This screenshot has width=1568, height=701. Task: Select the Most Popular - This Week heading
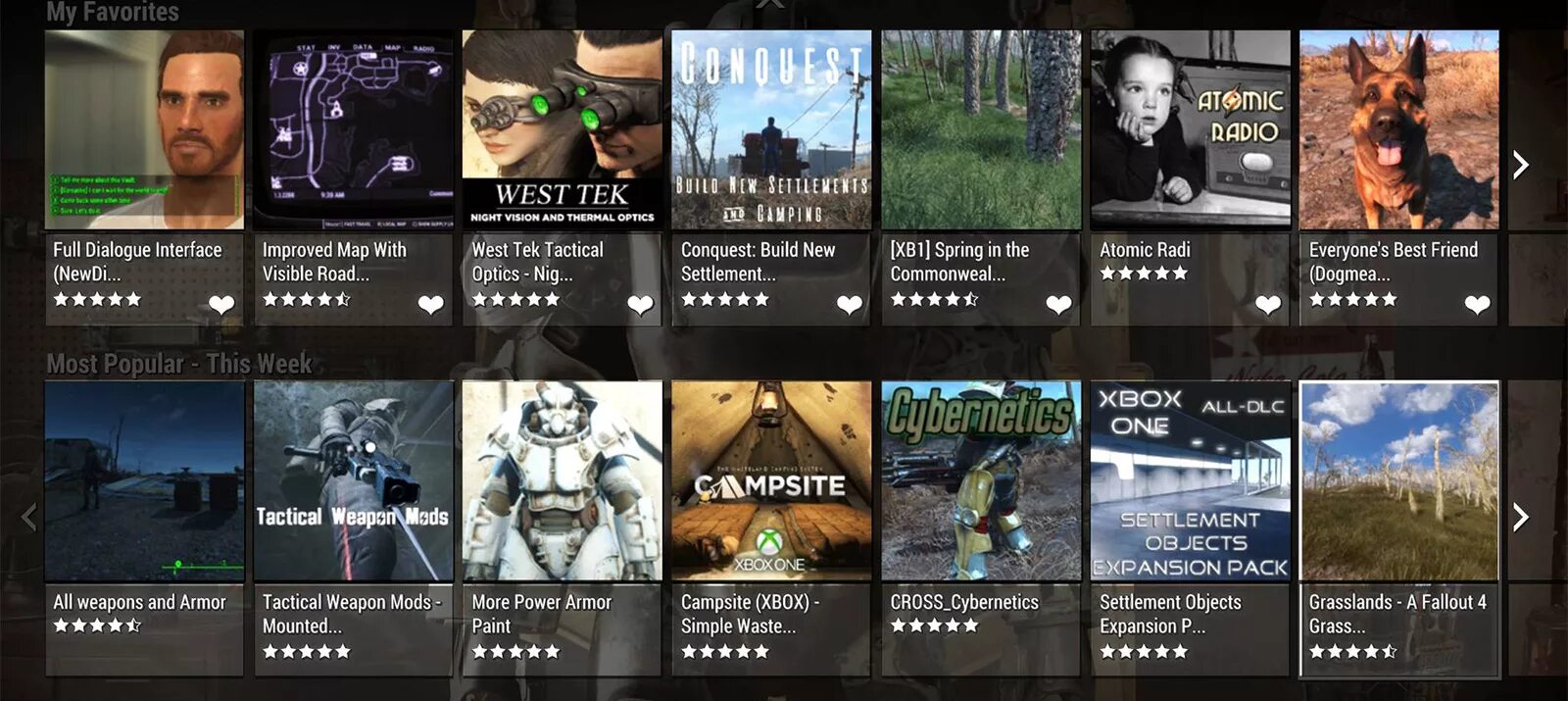tap(179, 364)
